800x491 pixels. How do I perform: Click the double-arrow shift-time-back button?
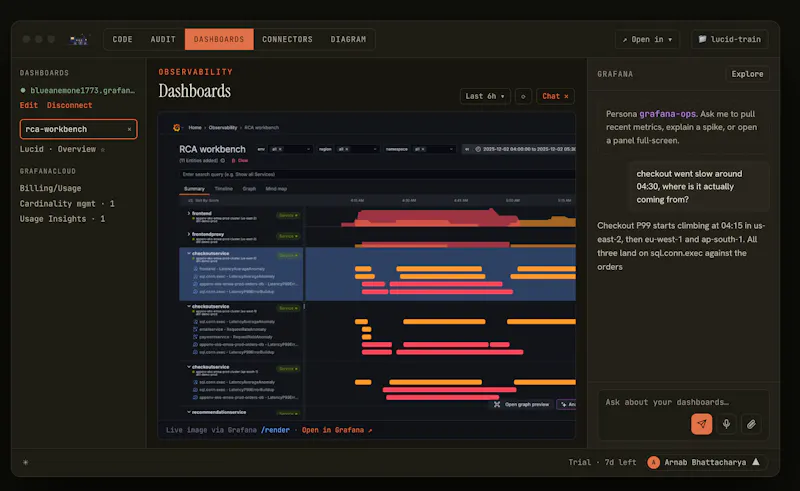click(x=467, y=149)
